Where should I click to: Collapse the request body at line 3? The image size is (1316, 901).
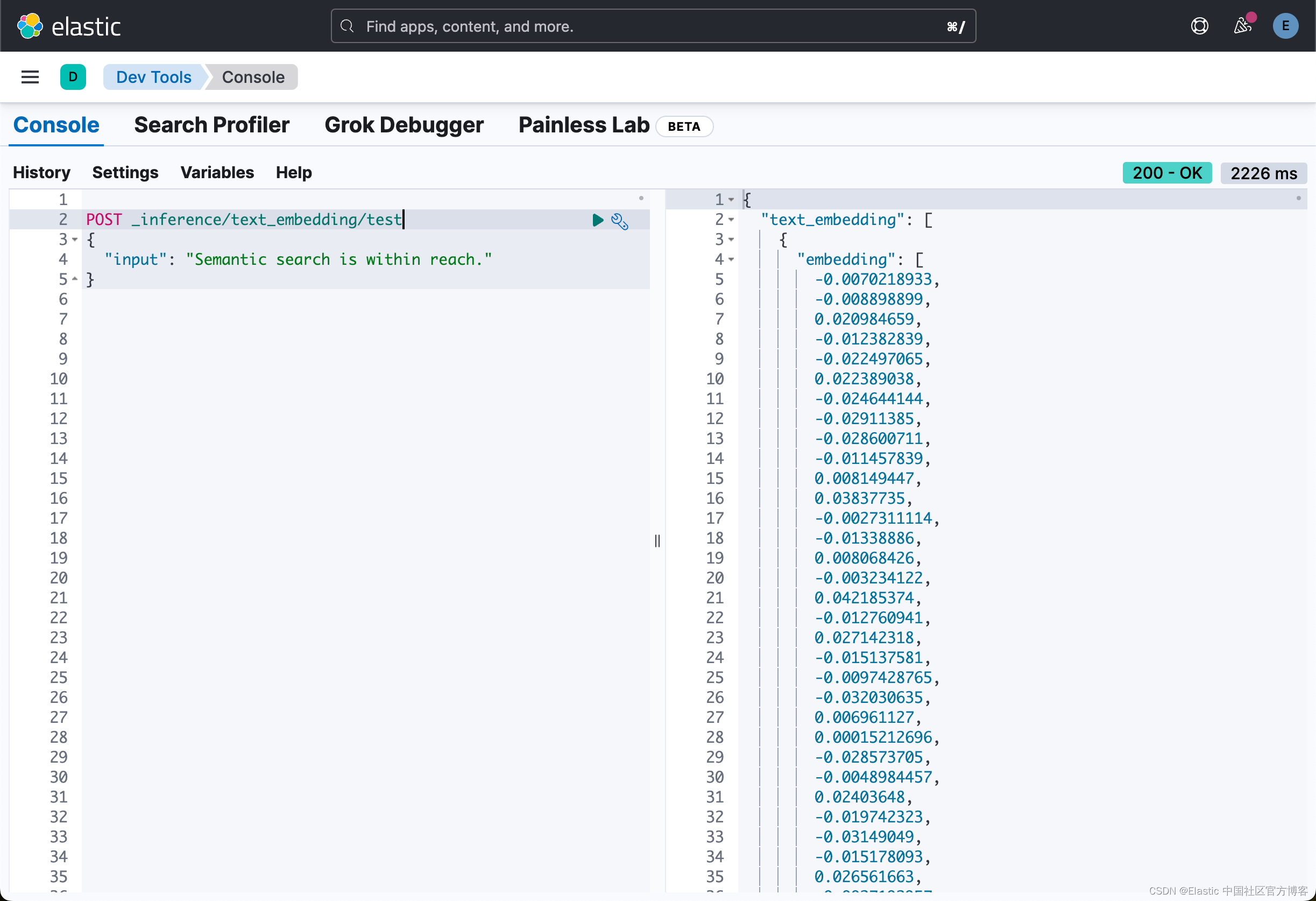pyautogui.click(x=75, y=240)
